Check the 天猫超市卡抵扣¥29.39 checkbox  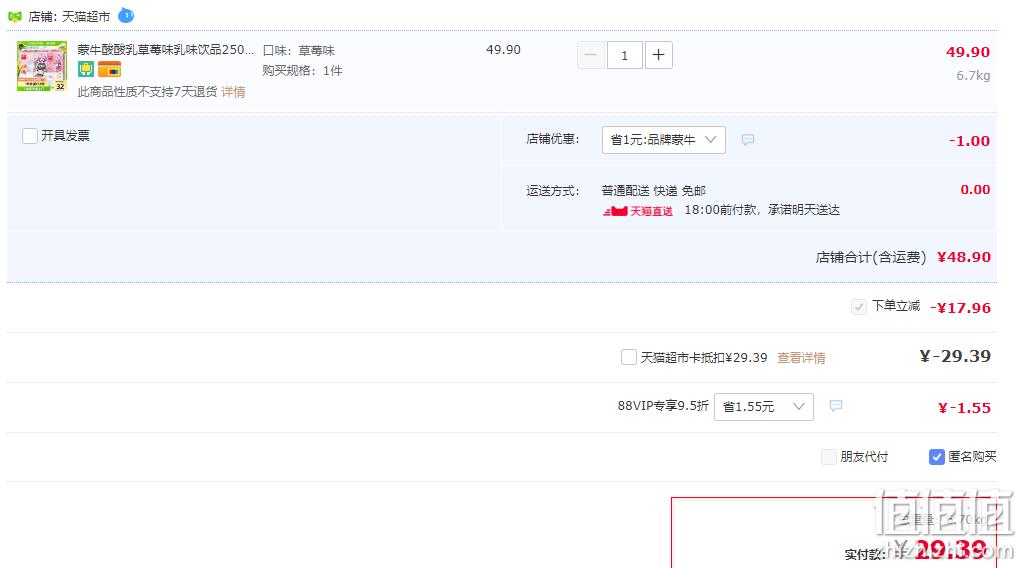pos(629,357)
